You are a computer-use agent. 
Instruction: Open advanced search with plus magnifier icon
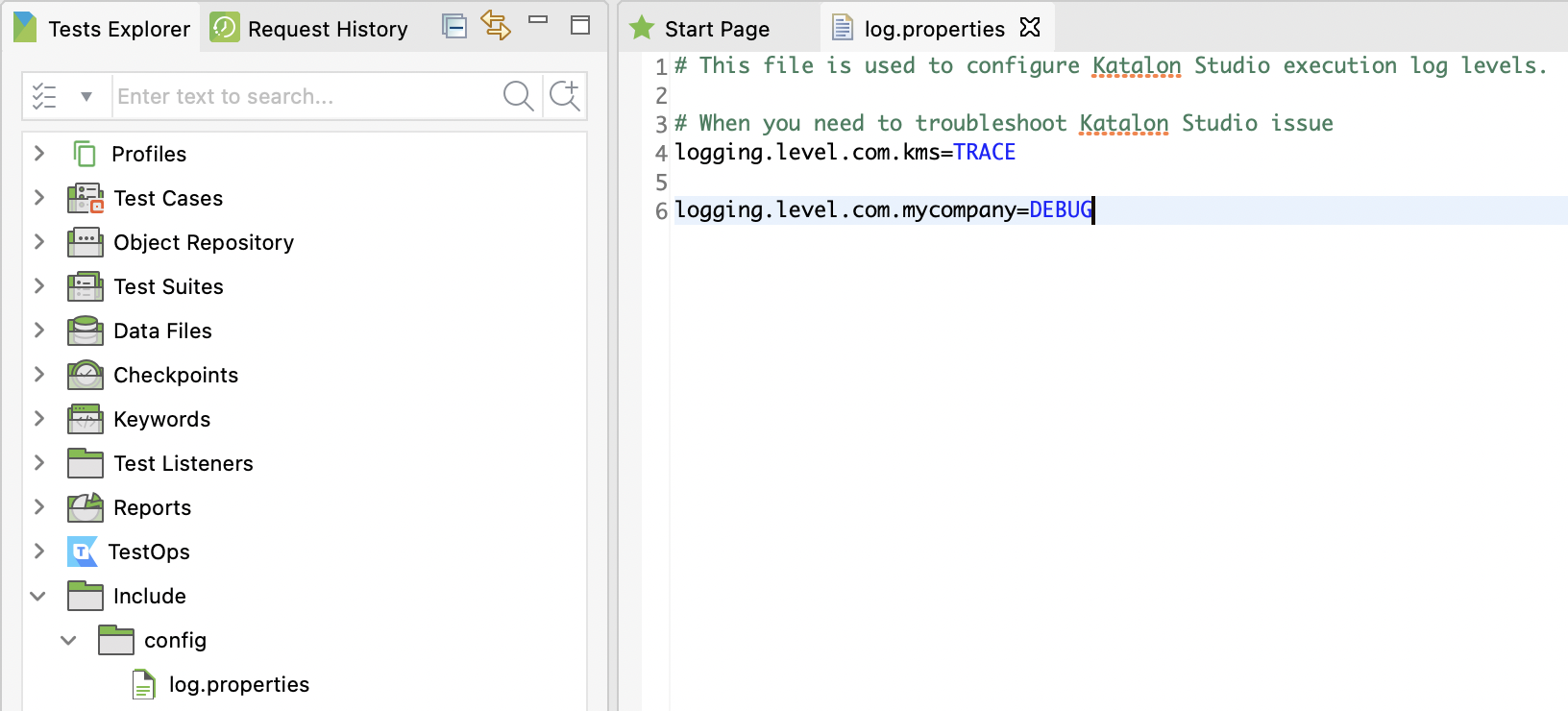tap(565, 96)
